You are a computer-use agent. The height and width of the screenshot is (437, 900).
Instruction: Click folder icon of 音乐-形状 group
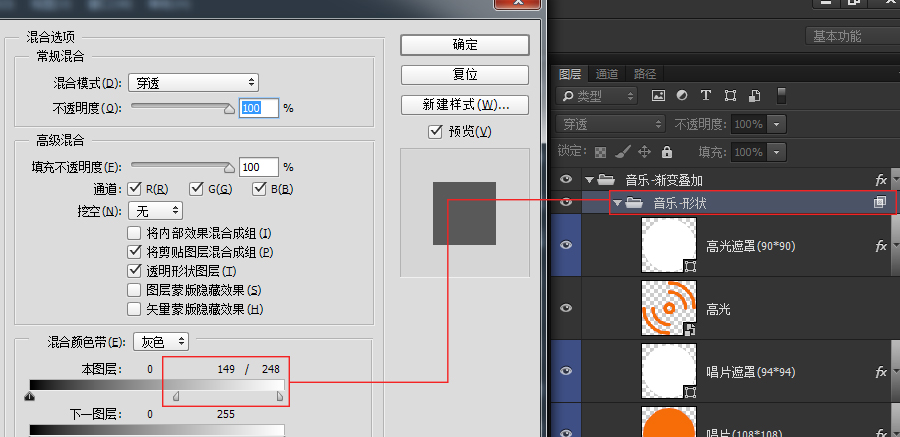pos(634,202)
